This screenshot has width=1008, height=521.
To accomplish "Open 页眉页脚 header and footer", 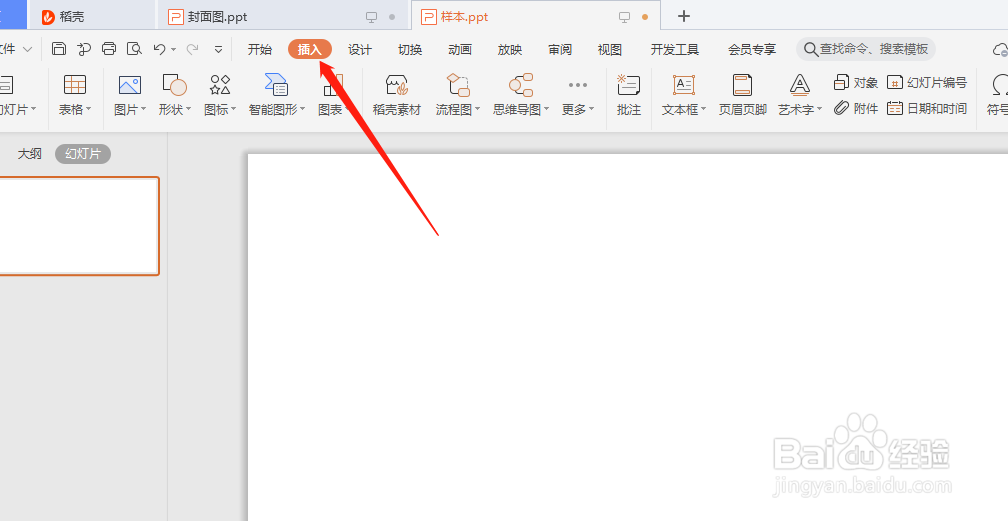I will point(742,95).
